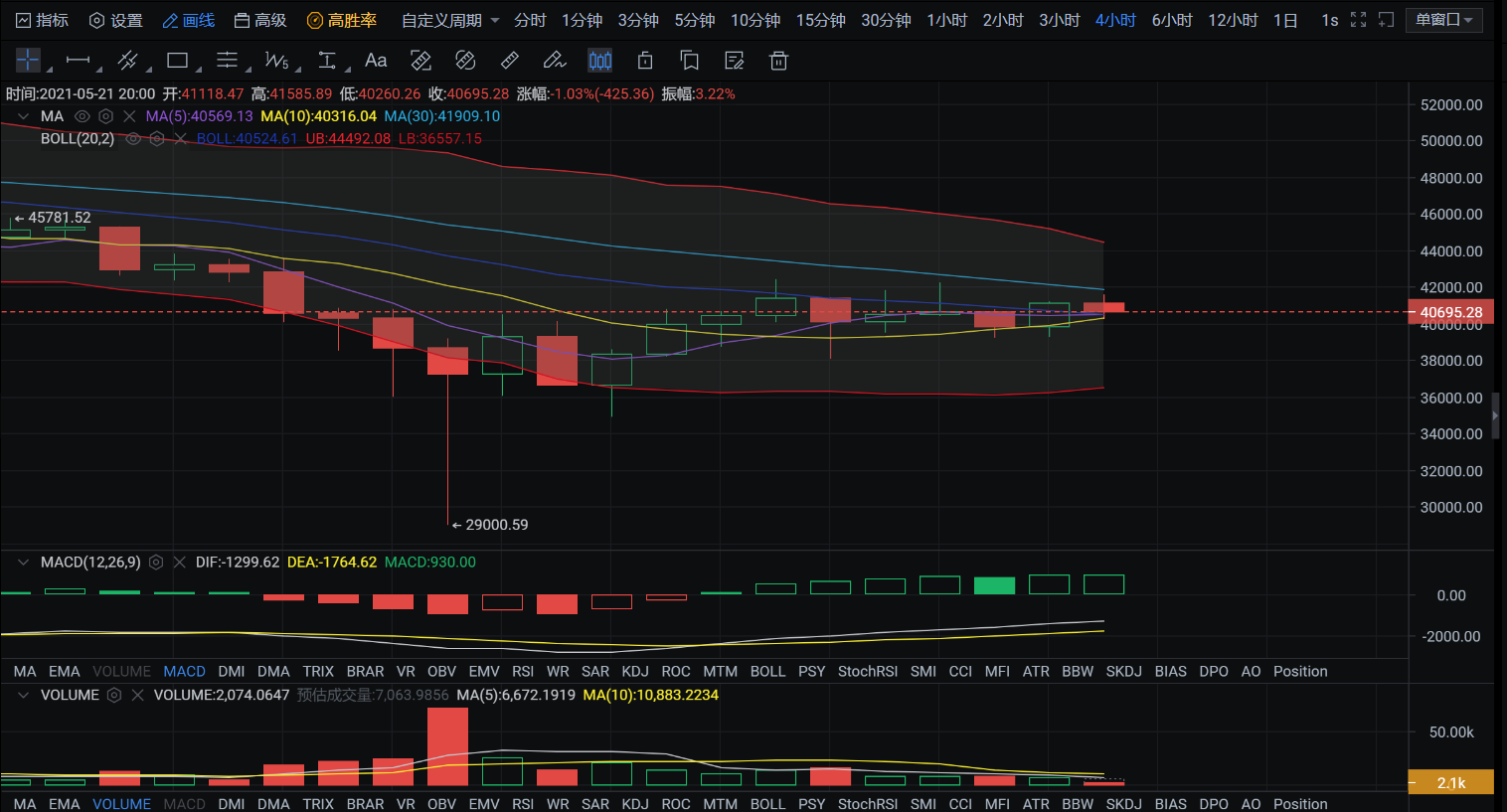This screenshot has width=1507, height=812.
Task: Open the 设置 settings menu
Action: [116, 20]
